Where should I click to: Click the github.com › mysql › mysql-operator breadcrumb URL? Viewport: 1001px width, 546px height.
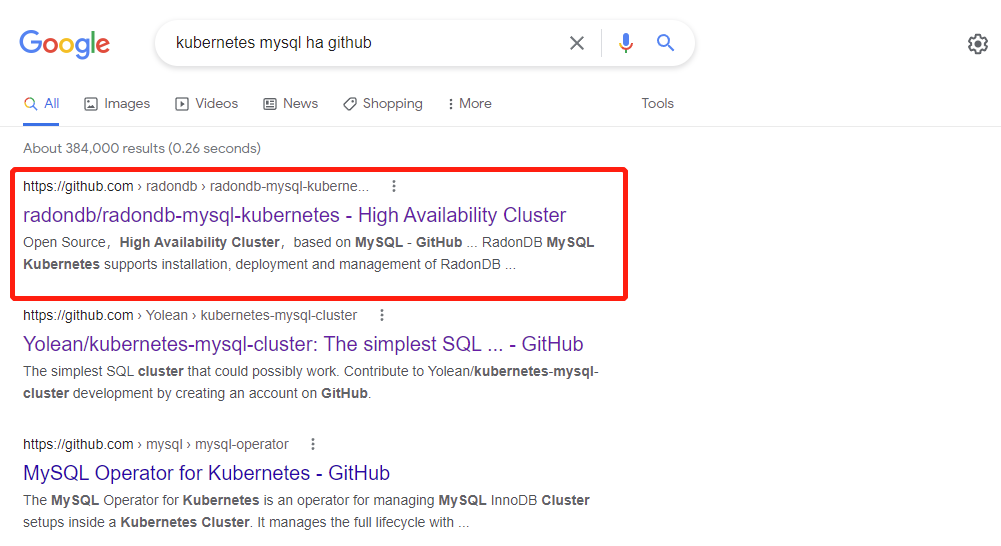pos(155,444)
